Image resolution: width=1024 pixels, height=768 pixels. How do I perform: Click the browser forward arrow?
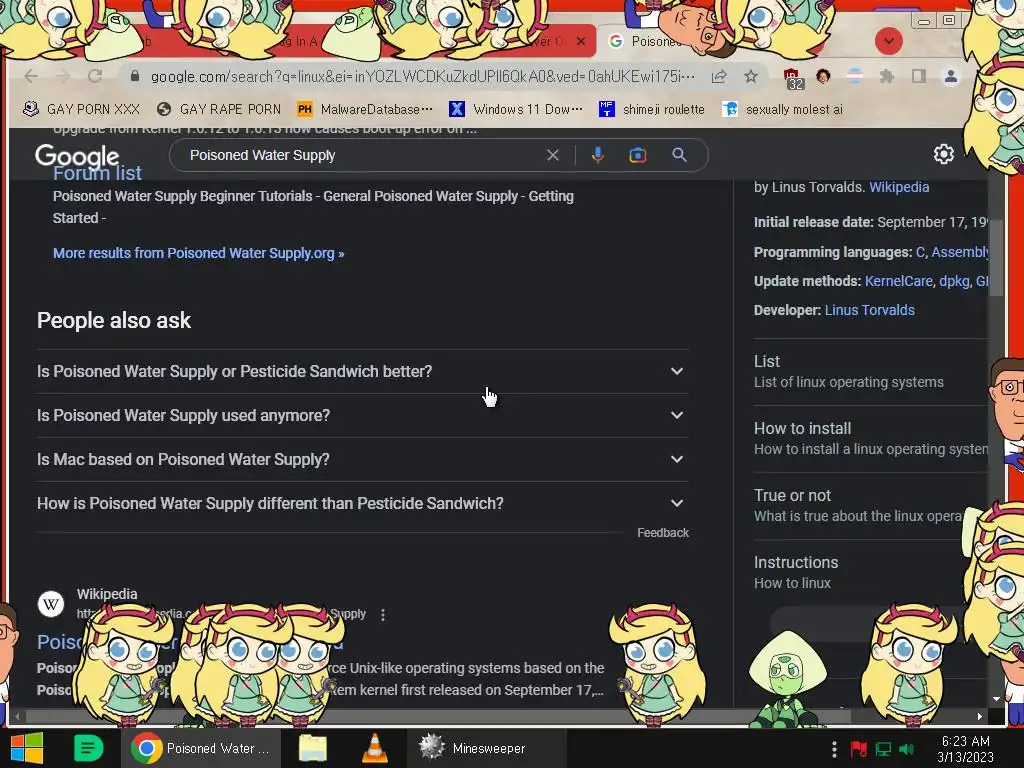(63, 76)
